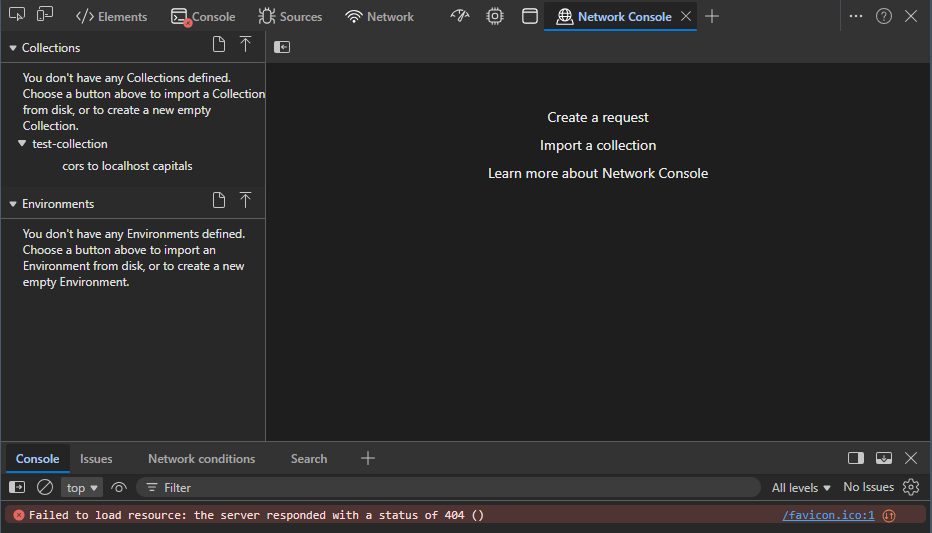Open the Elements tab

pyautogui.click(x=111, y=17)
